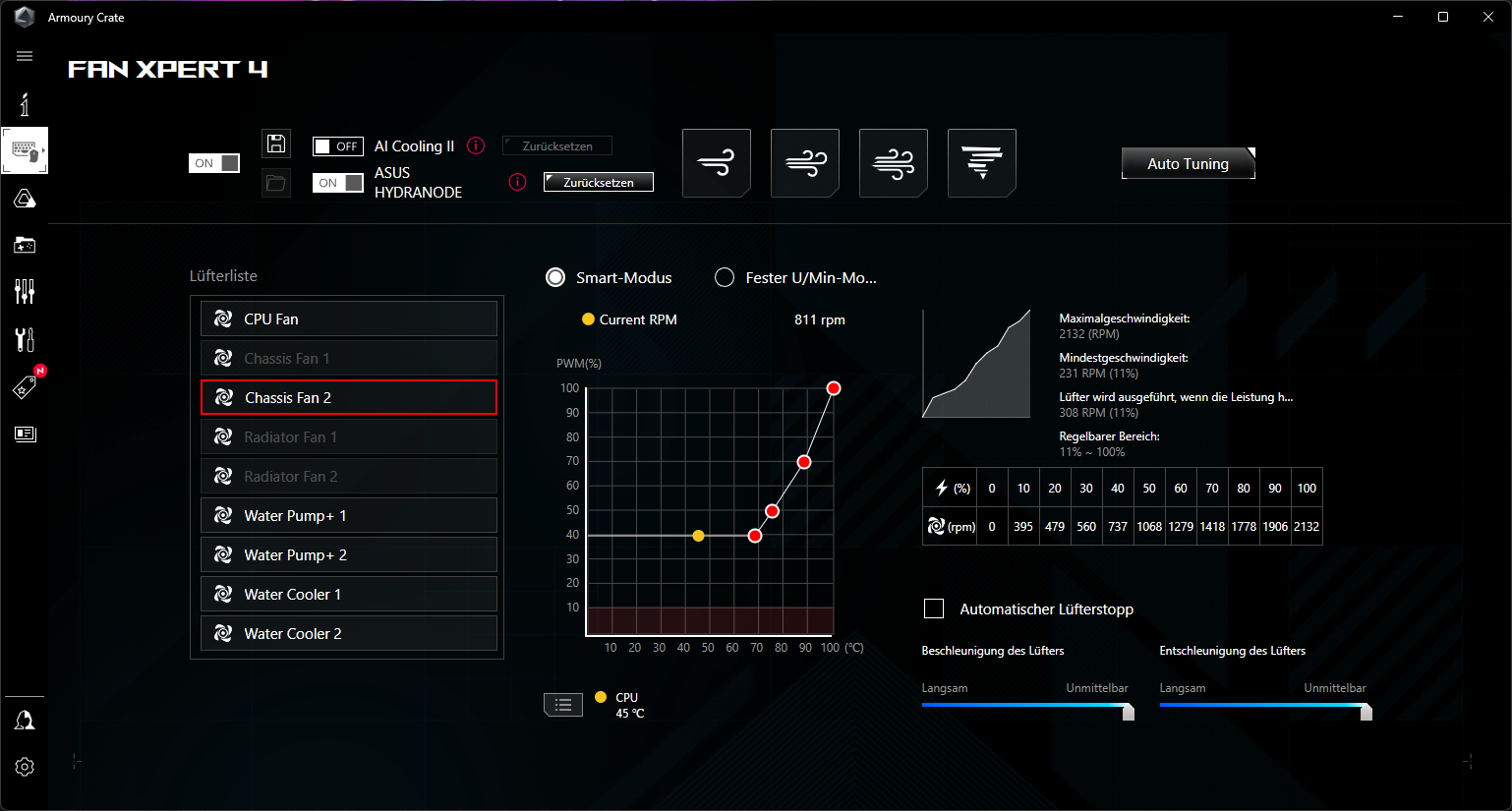Open the Deals tag icon with notification
Image resolution: width=1512 pixels, height=811 pixels.
tap(26, 386)
